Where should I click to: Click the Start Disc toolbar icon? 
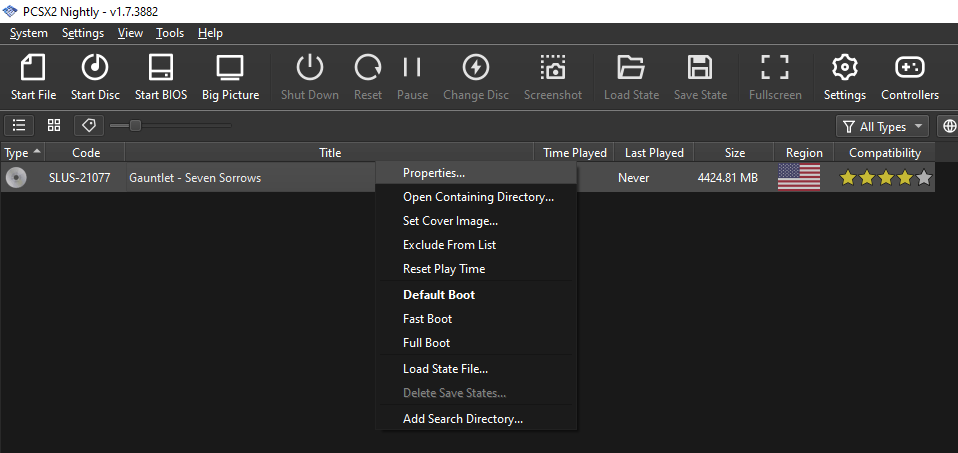(x=95, y=67)
